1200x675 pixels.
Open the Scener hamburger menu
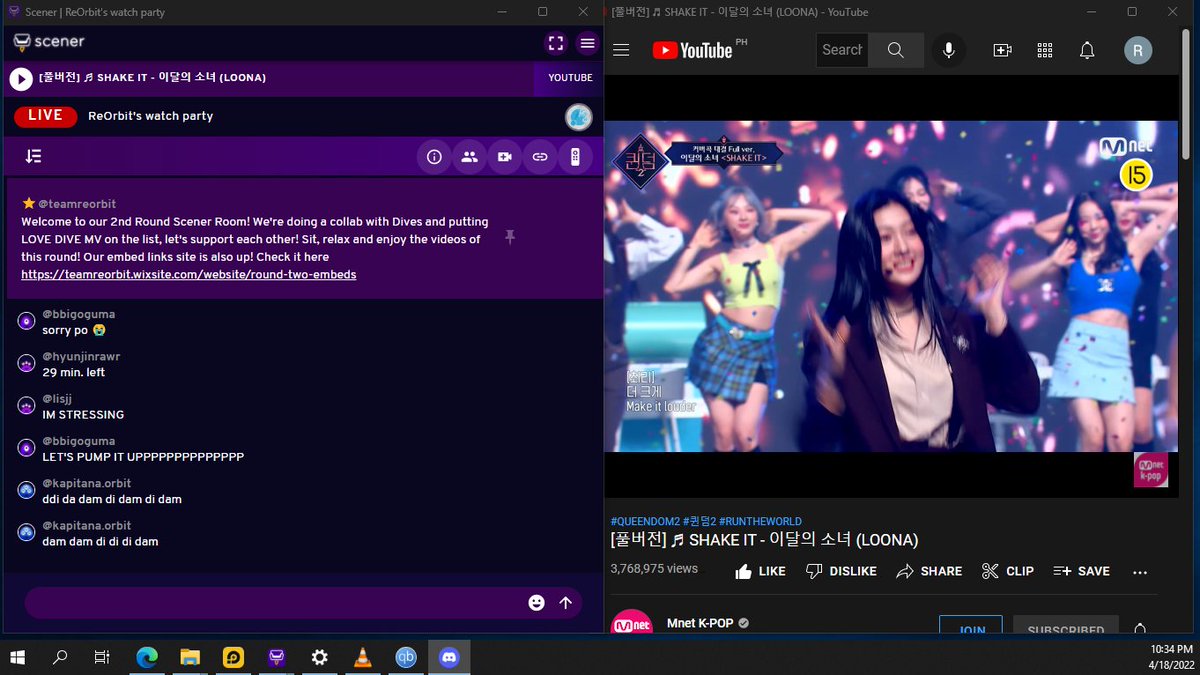coord(587,43)
